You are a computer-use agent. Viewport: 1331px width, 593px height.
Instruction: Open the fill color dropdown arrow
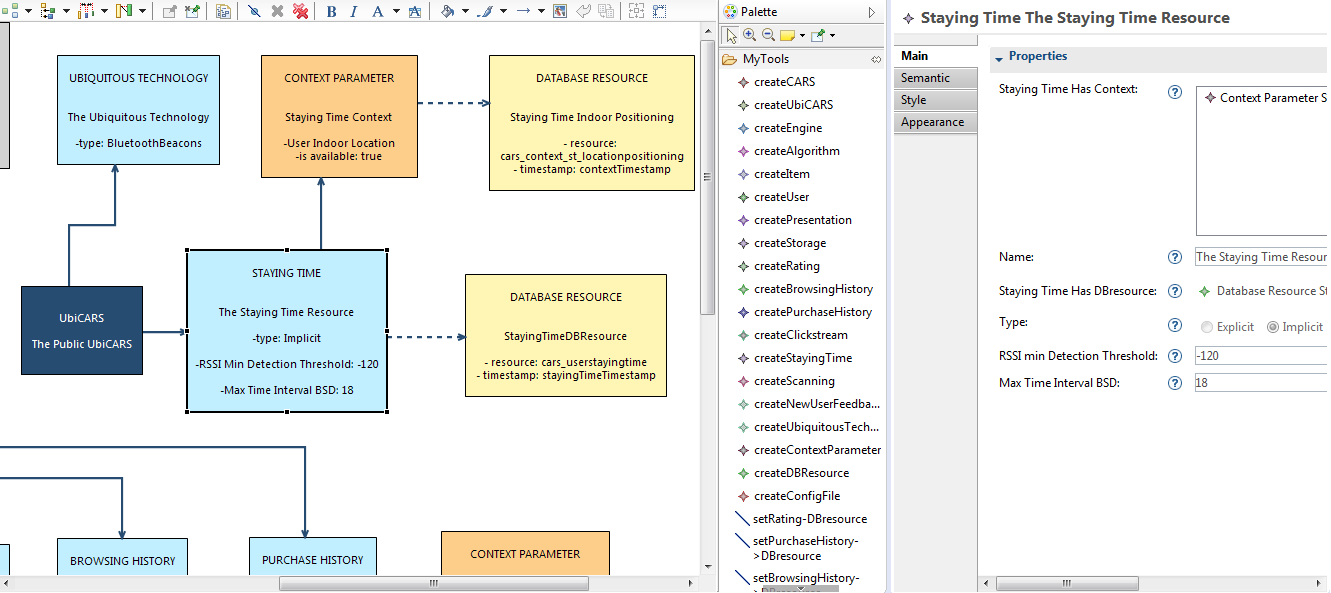coord(465,11)
